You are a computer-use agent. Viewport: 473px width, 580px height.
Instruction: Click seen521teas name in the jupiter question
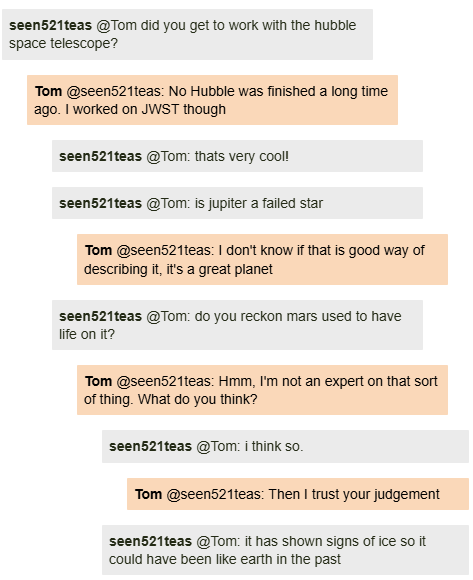point(100,203)
